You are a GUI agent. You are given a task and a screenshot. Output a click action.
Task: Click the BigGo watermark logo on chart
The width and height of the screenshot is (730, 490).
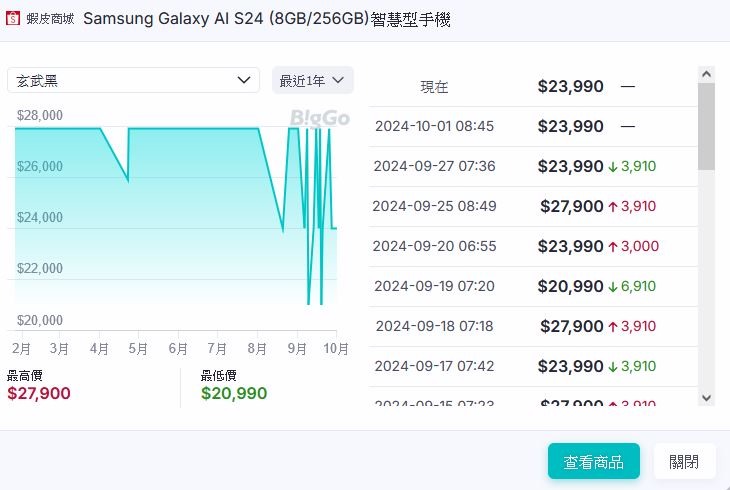319,118
